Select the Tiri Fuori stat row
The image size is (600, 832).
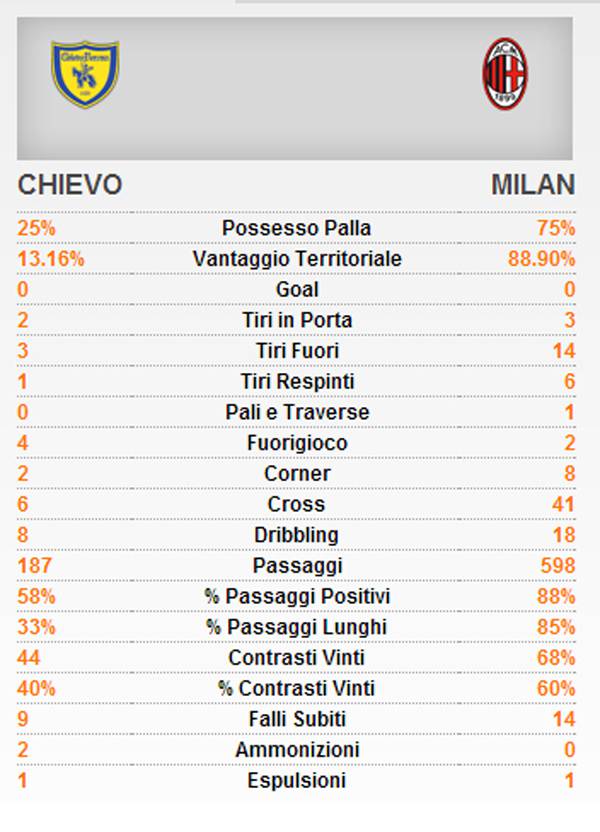(x=297, y=351)
